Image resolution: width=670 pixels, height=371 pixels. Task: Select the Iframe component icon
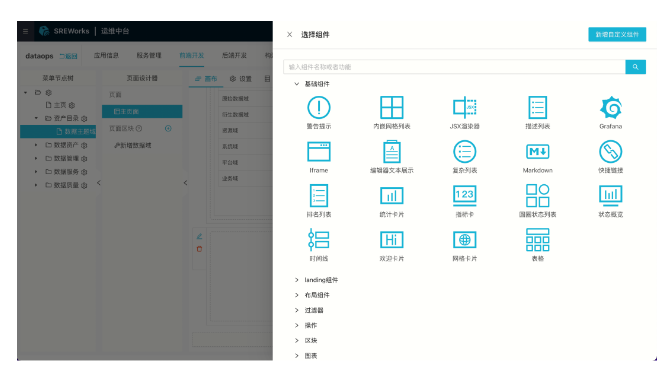(319, 152)
